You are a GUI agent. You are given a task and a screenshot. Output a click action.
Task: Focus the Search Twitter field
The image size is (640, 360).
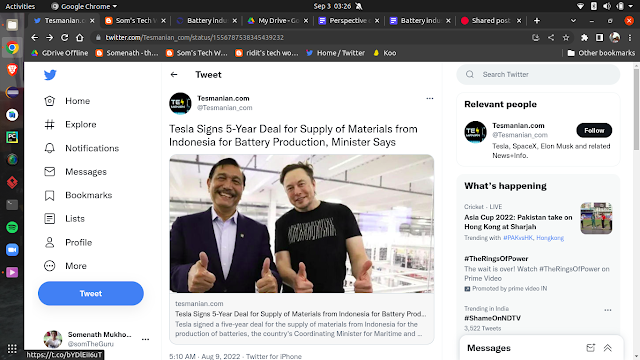coord(538,74)
